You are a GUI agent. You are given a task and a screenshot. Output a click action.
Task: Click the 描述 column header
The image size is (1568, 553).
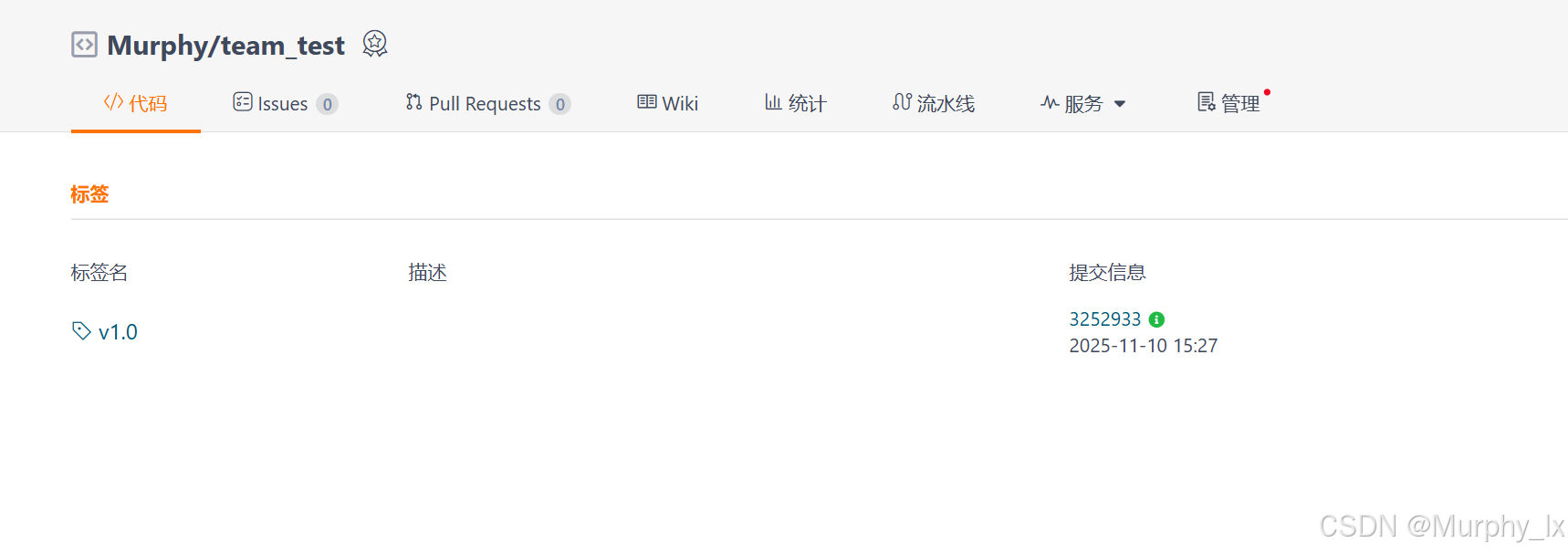tap(427, 272)
